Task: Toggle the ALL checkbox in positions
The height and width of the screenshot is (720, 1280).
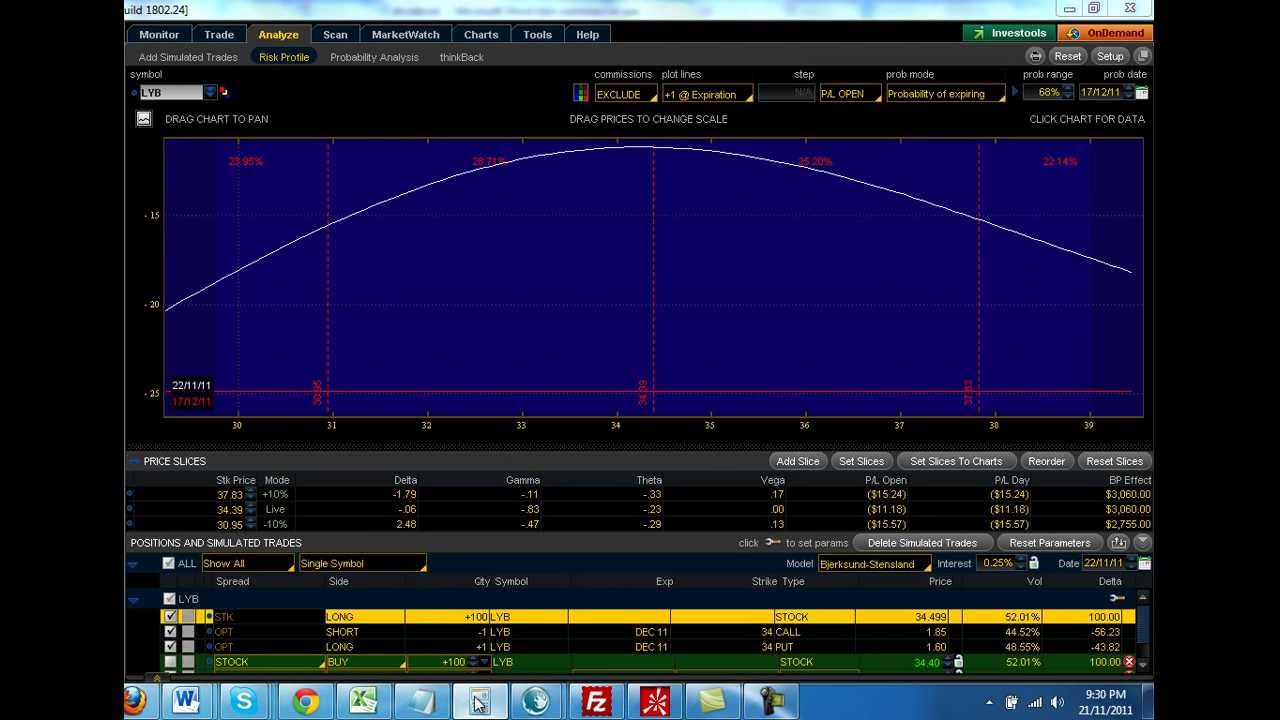Action: point(169,563)
